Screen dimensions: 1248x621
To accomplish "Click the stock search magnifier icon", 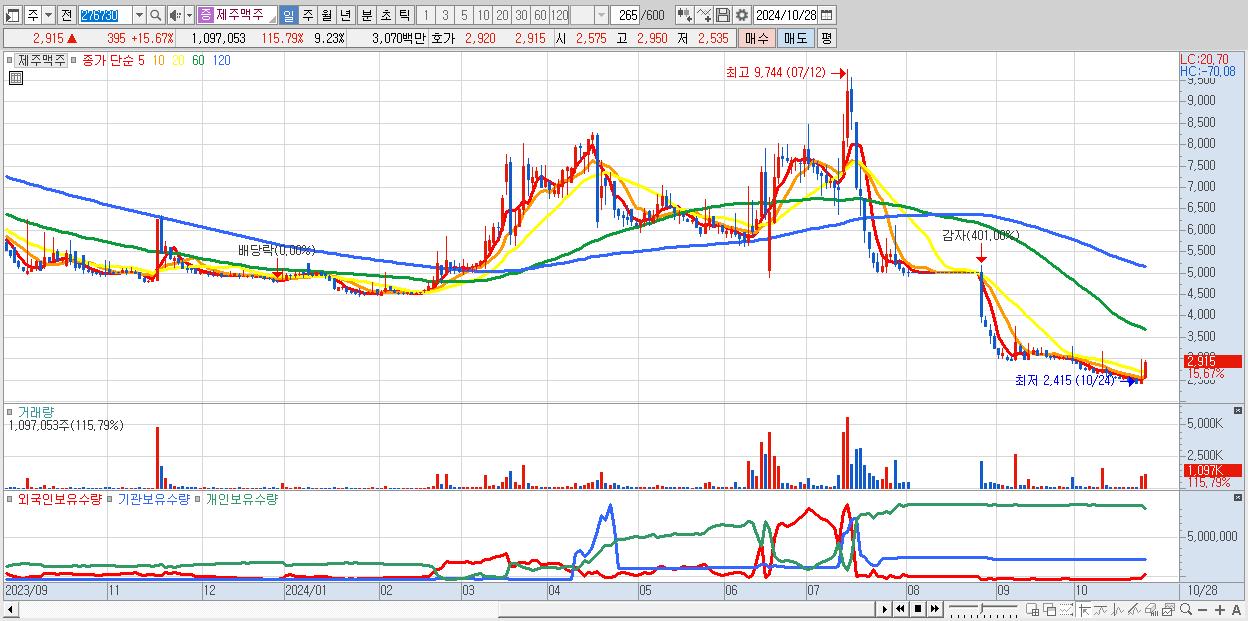I will point(155,15).
